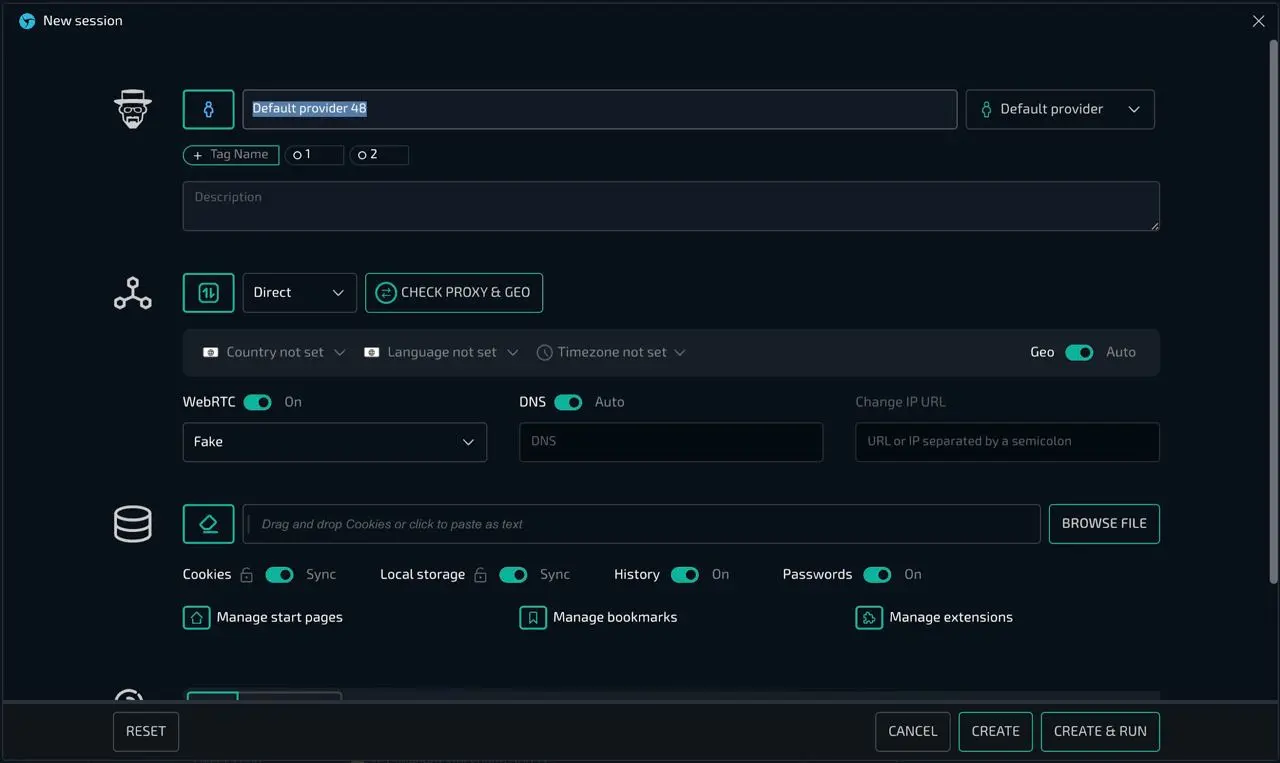The image size is (1280, 763).
Task: Click the globe icon in Language not set
Action: (x=371, y=352)
